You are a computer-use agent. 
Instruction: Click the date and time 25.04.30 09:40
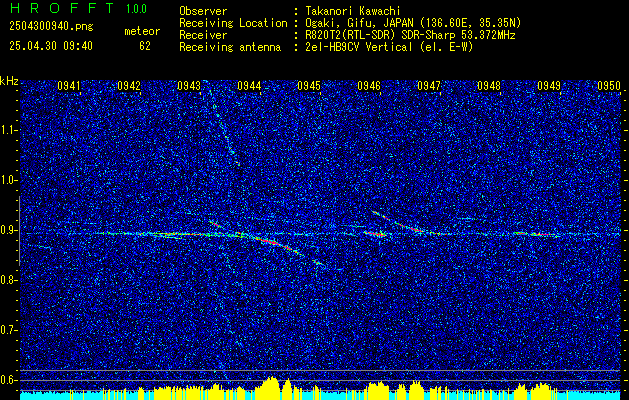51,46
